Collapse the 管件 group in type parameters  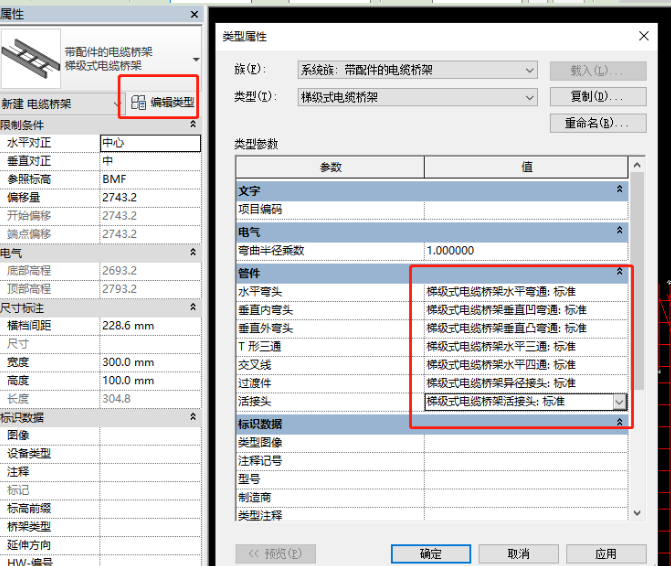click(x=619, y=271)
